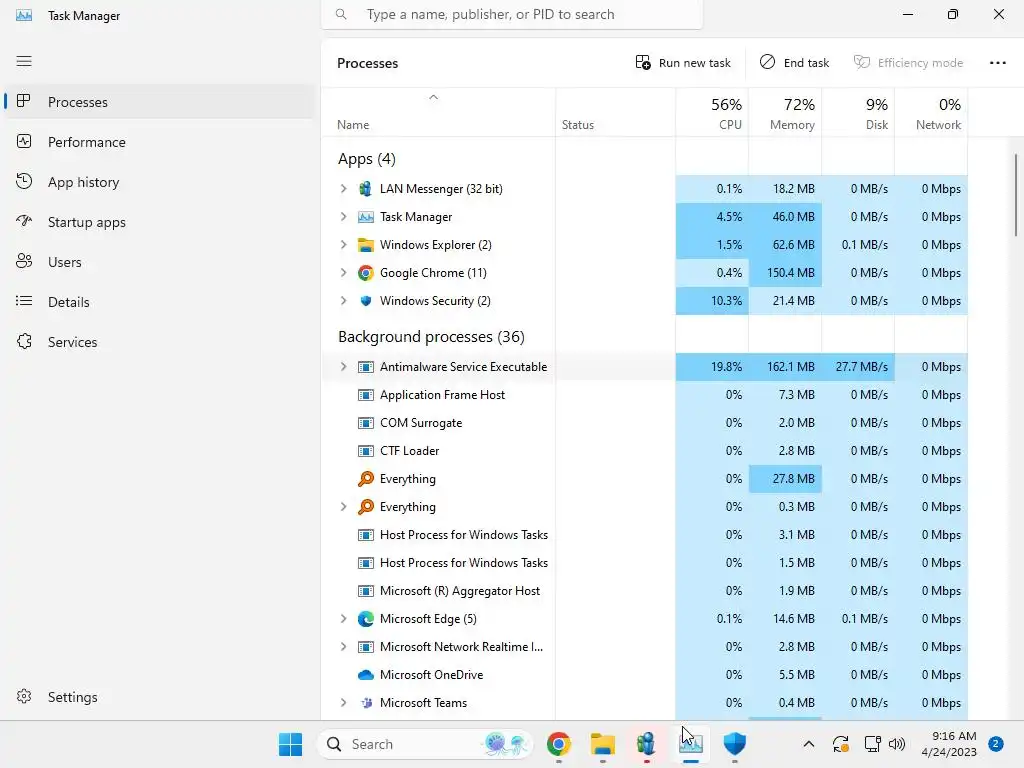Viewport: 1024px width, 768px height.
Task: Click the Background processes (36) header
Action: [x=431, y=336]
